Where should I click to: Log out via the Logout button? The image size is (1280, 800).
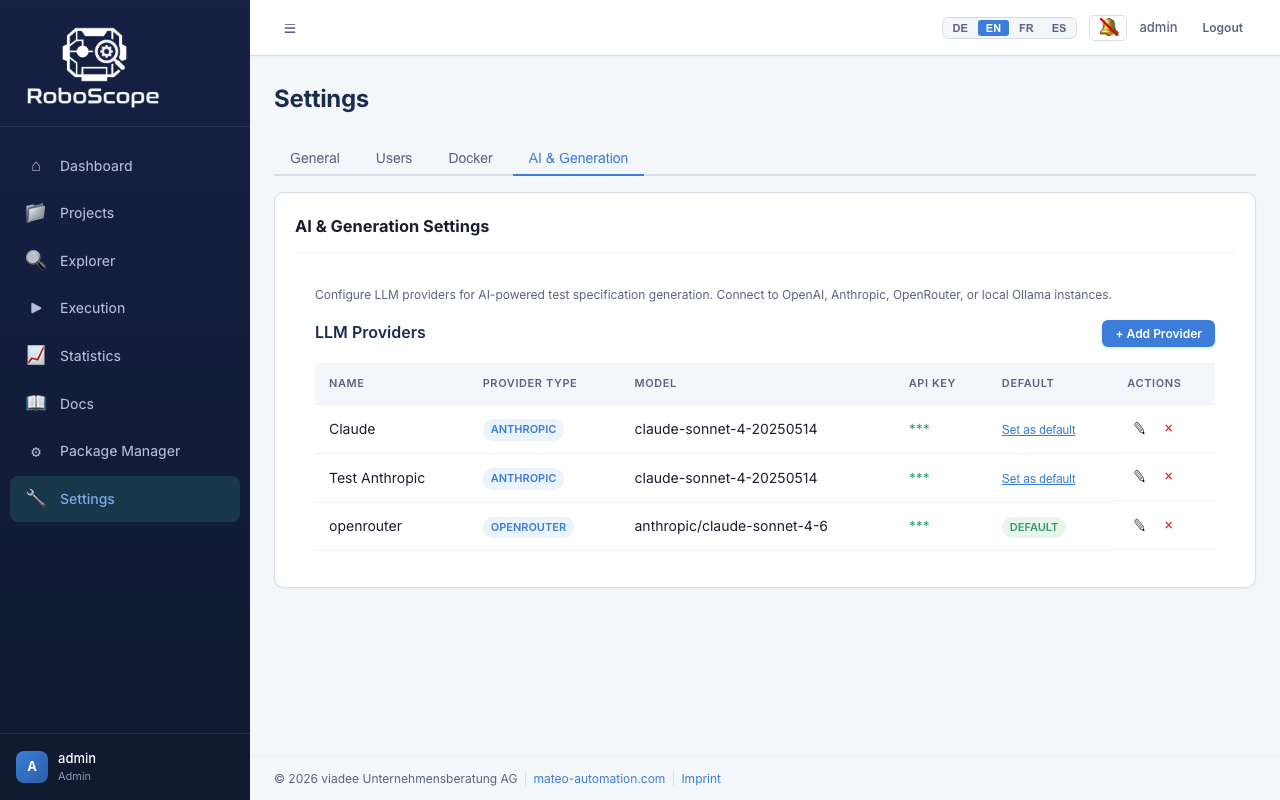(x=1222, y=28)
